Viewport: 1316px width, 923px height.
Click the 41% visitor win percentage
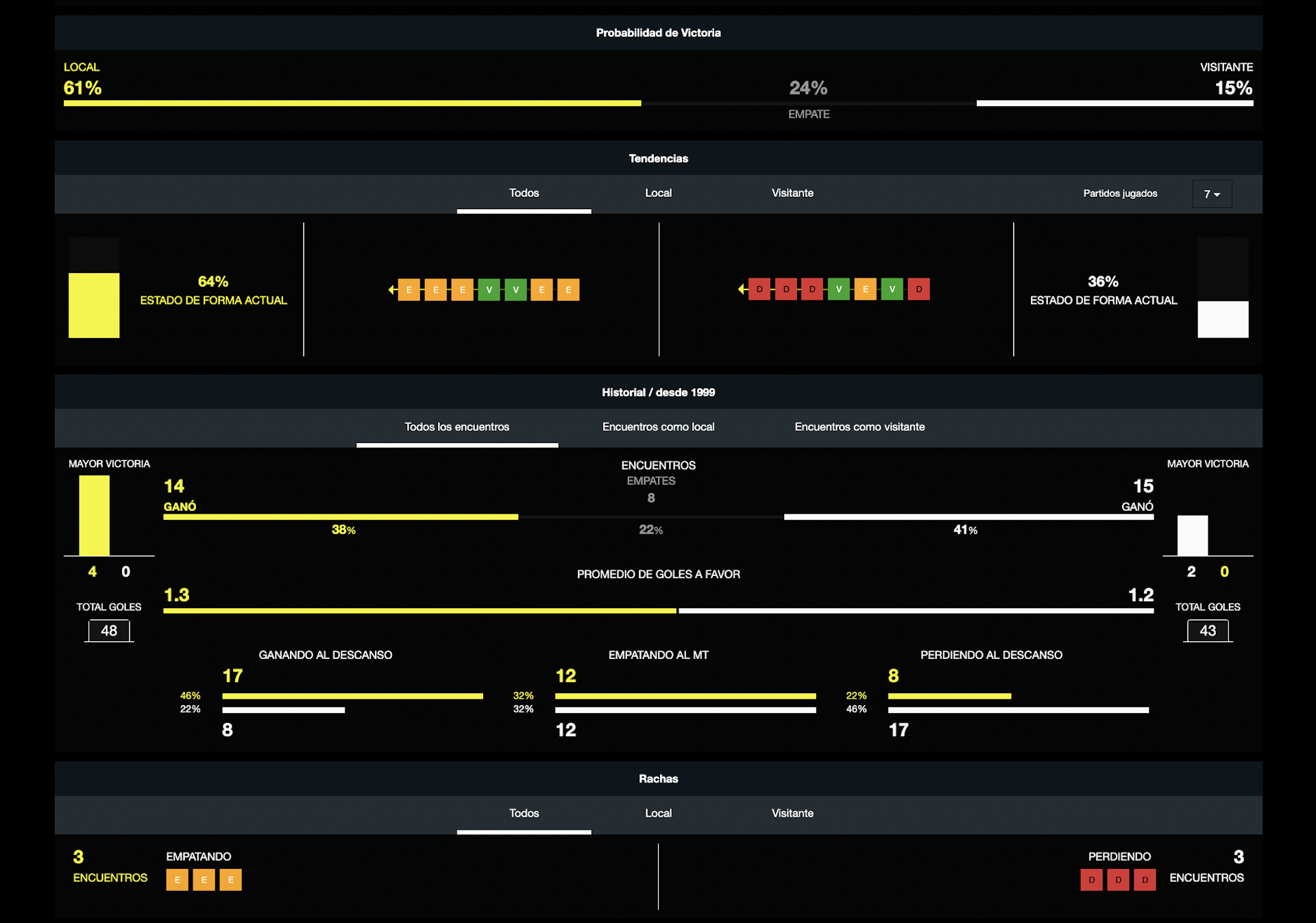pyautogui.click(x=965, y=530)
